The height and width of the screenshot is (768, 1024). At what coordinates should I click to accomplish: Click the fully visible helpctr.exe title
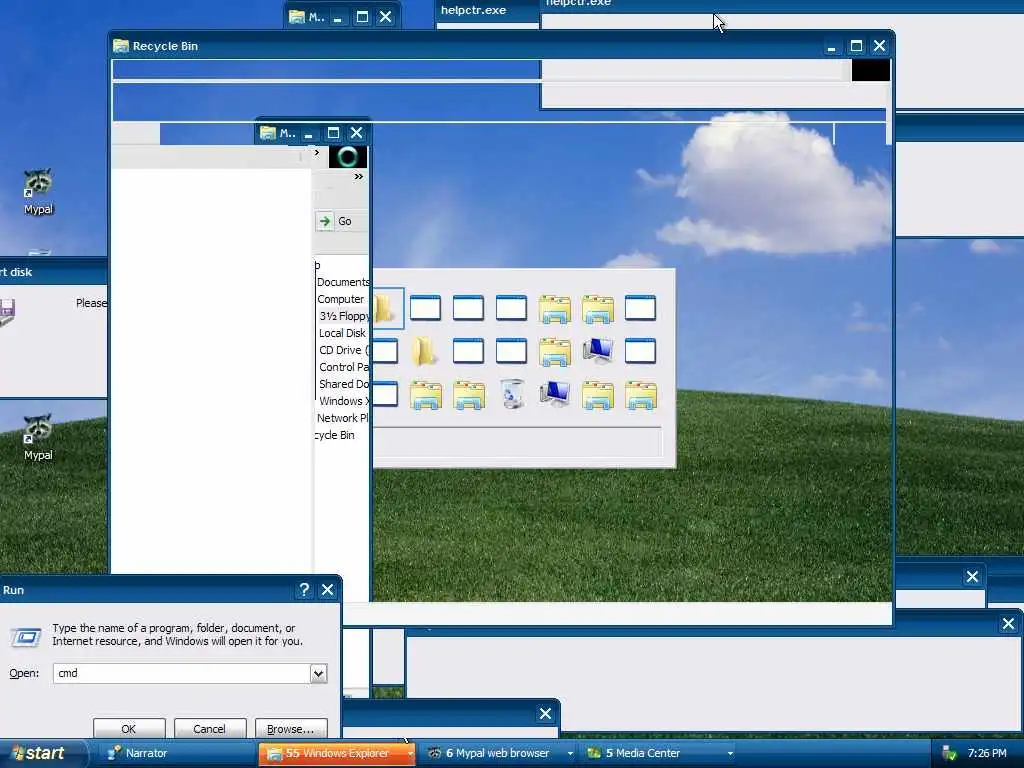click(x=473, y=10)
